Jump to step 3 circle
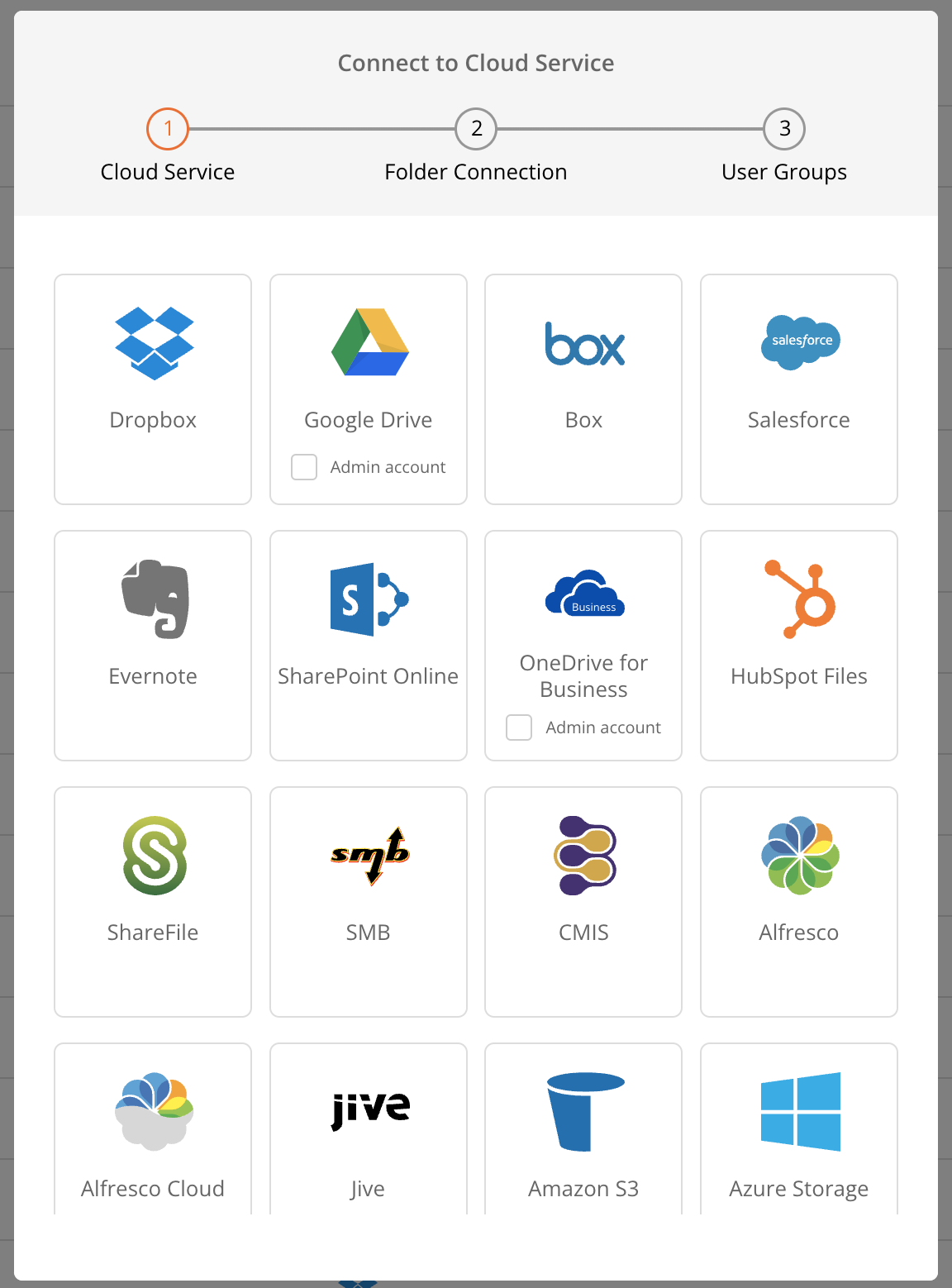952x1288 pixels. coord(784,129)
